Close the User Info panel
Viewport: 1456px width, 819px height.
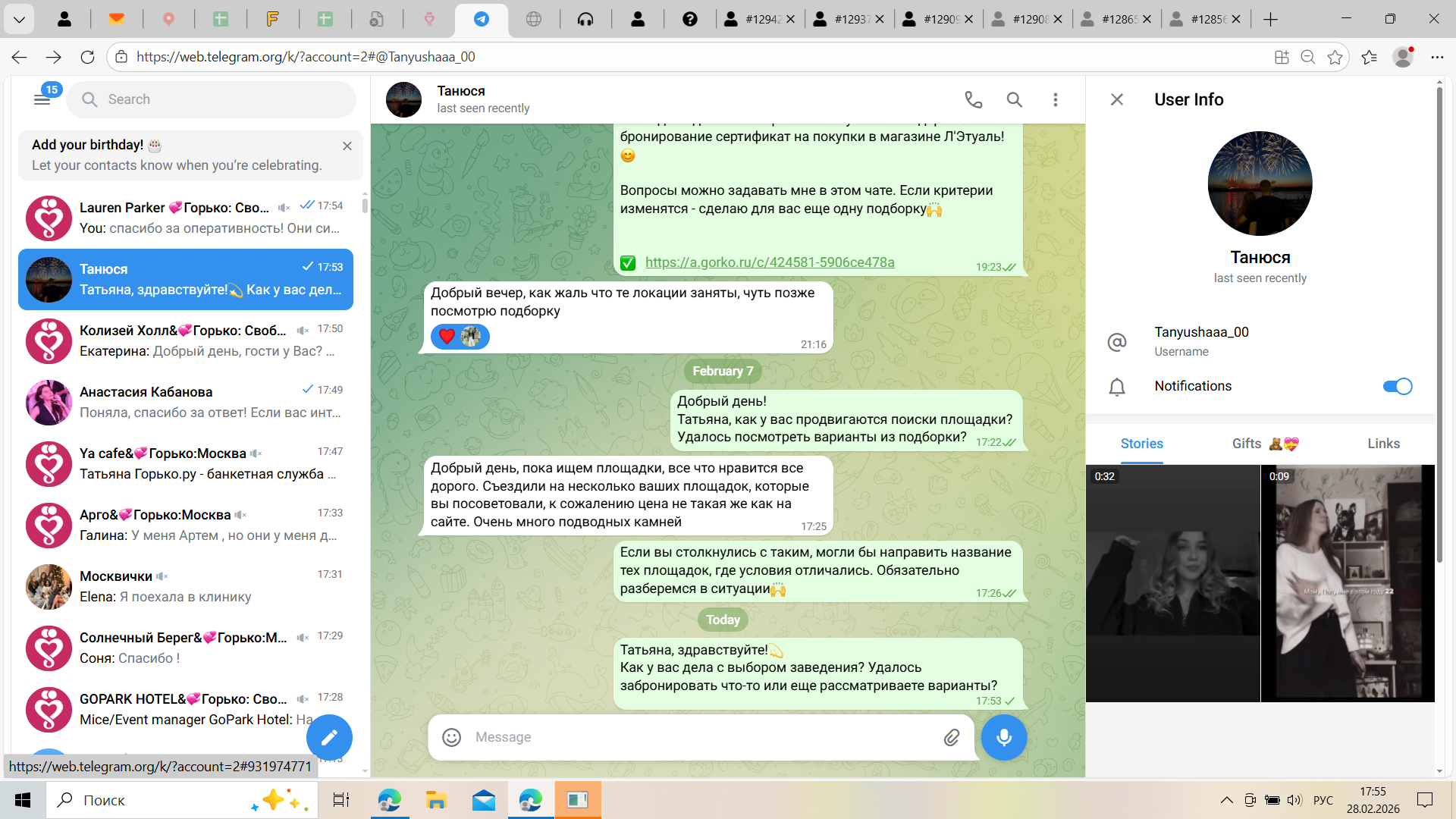pos(1116,99)
